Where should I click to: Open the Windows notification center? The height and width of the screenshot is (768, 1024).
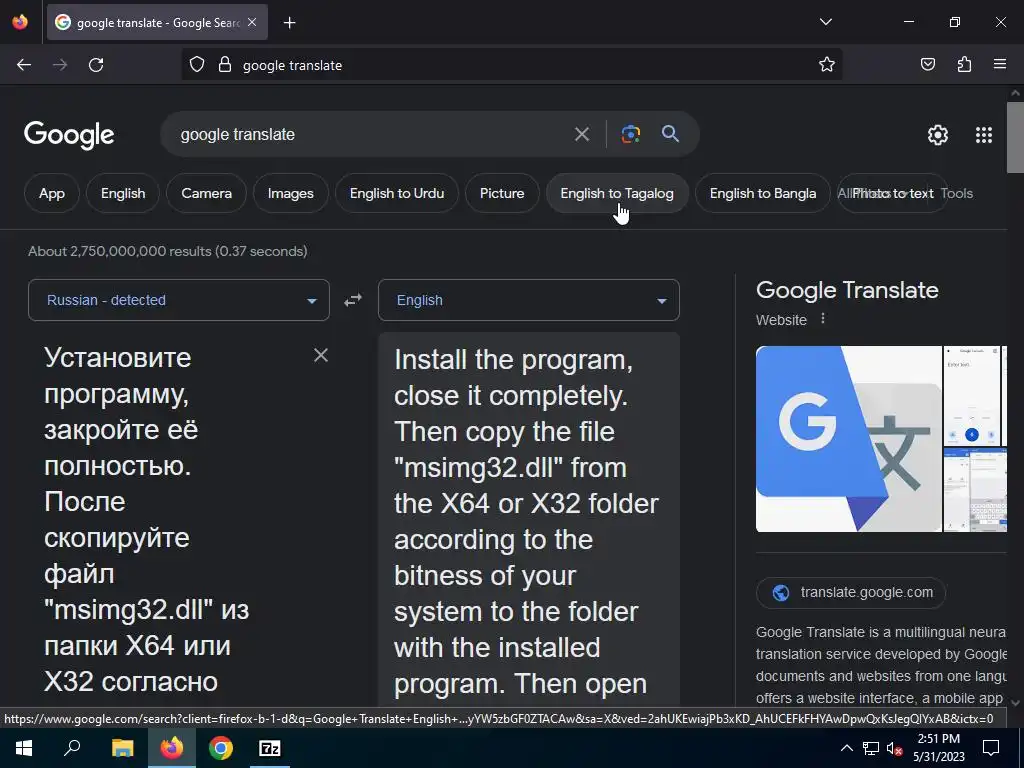pos(991,748)
